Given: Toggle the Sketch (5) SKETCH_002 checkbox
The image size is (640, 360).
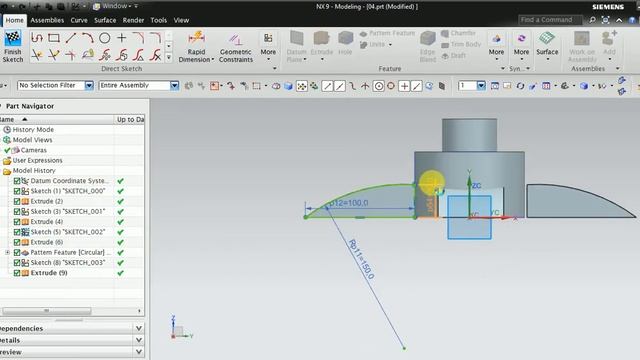Looking at the screenshot, I should pyautogui.click(x=17, y=232).
